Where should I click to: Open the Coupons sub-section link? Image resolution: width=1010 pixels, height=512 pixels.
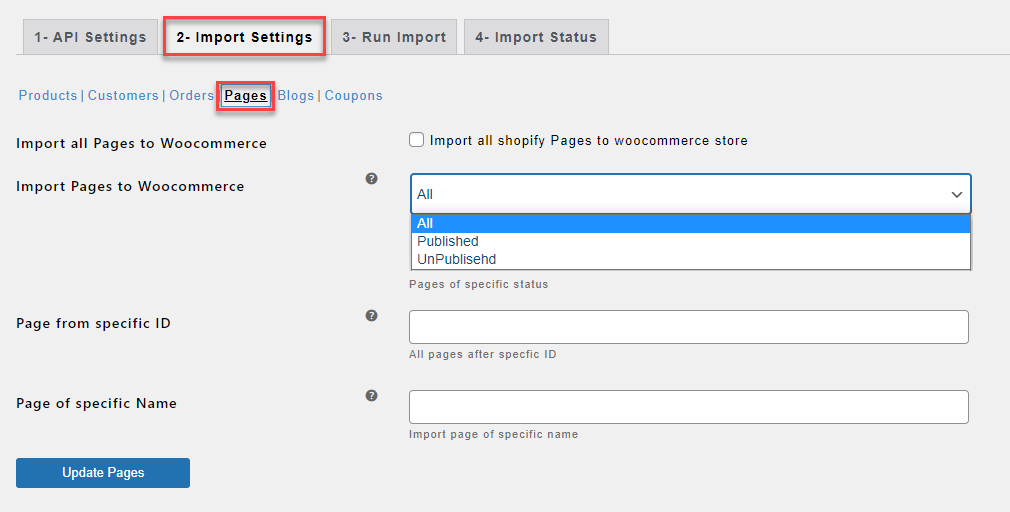pyautogui.click(x=354, y=95)
